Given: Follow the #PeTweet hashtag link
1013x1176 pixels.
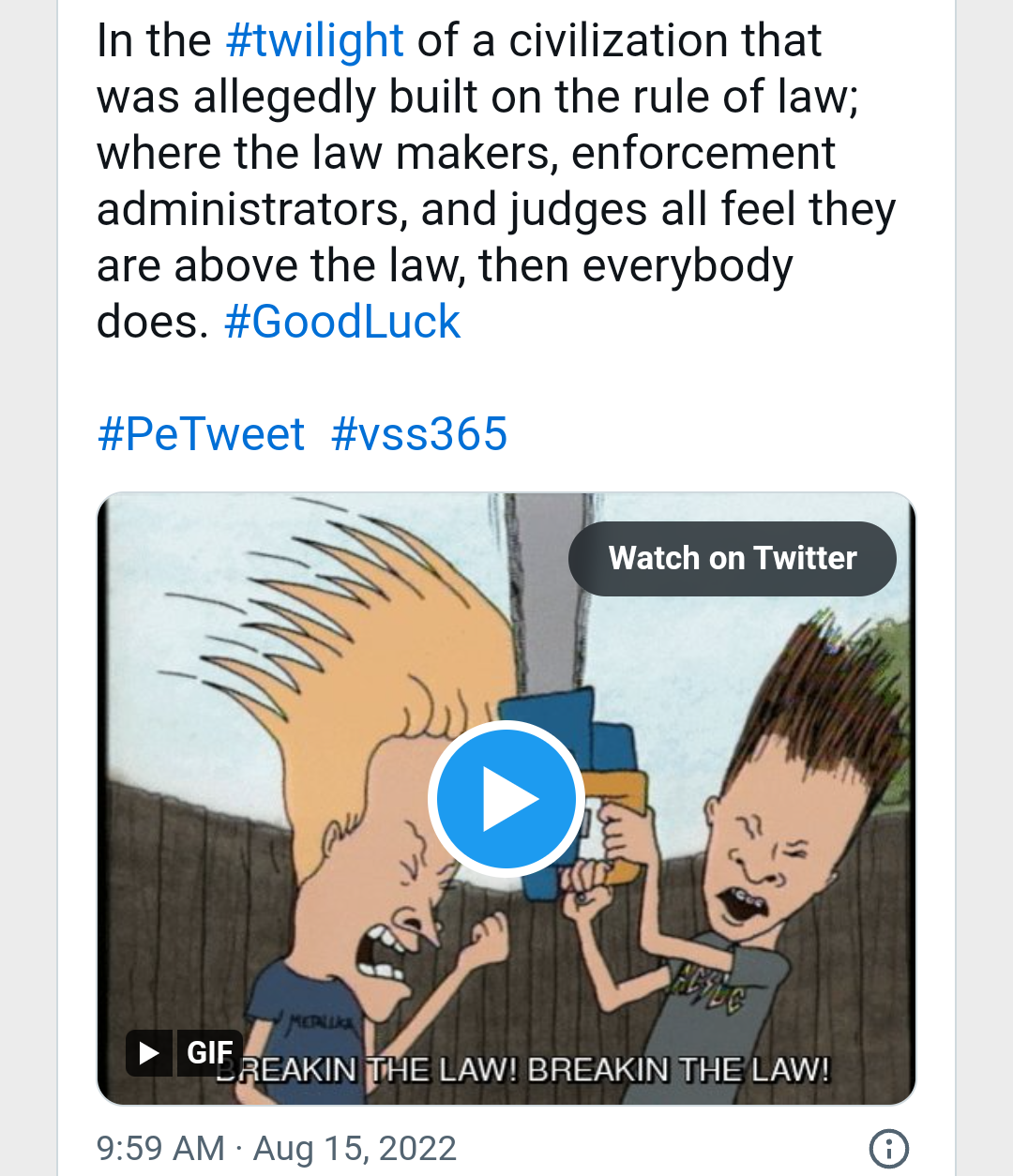Looking at the screenshot, I should pos(201,434).
